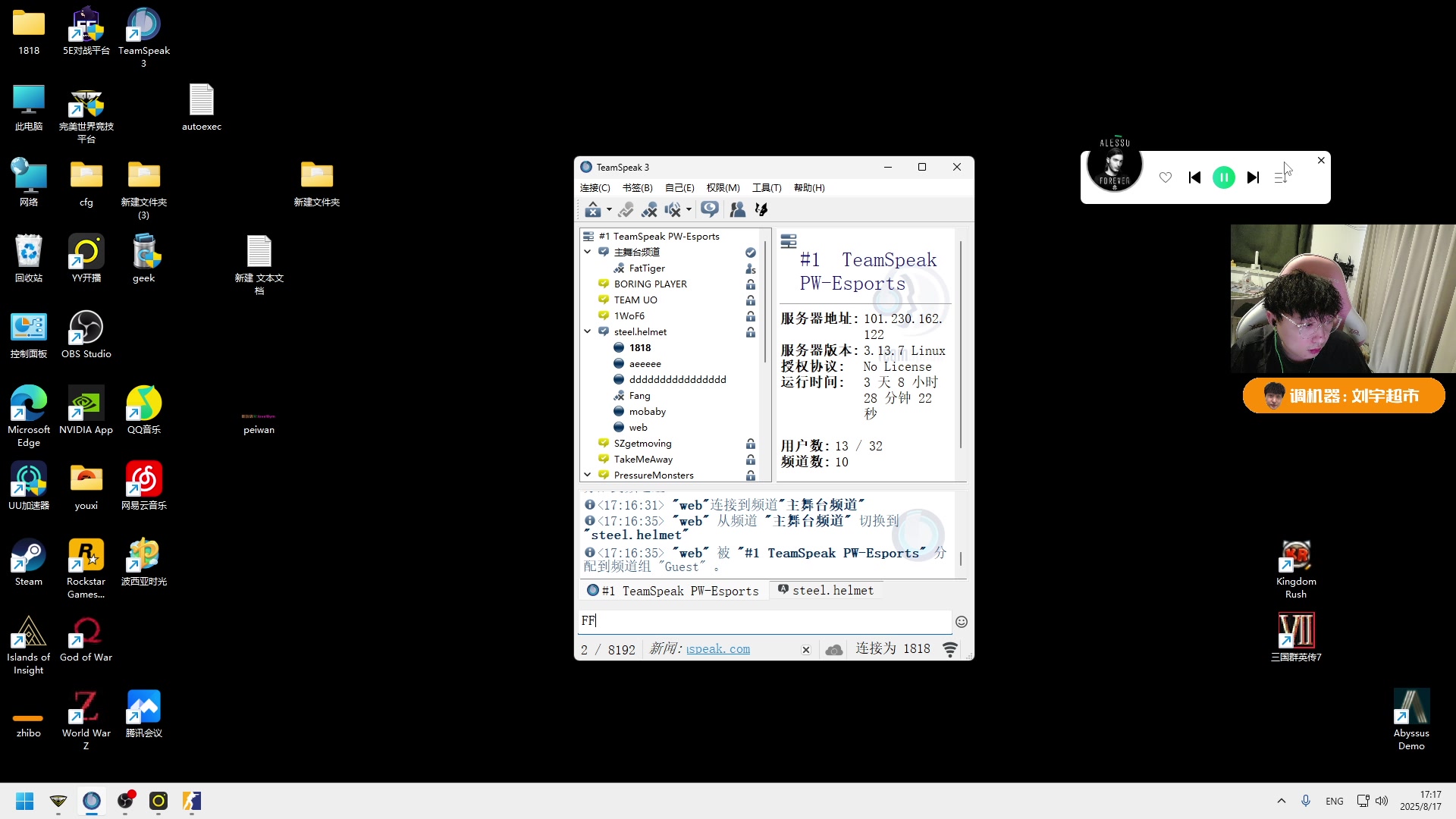The height and width of the screenshot is (819, 1456).
Task: Select user dddddddddddddddd in channel tree
Action: (677, 380)
